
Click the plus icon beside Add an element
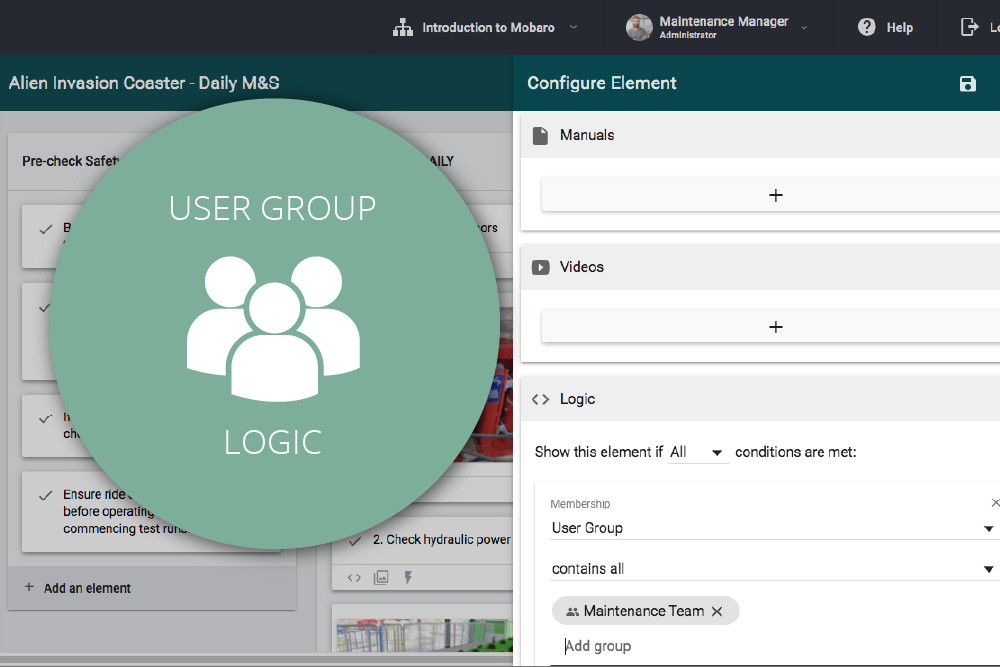pyautogui.click(x=29, y=587)
